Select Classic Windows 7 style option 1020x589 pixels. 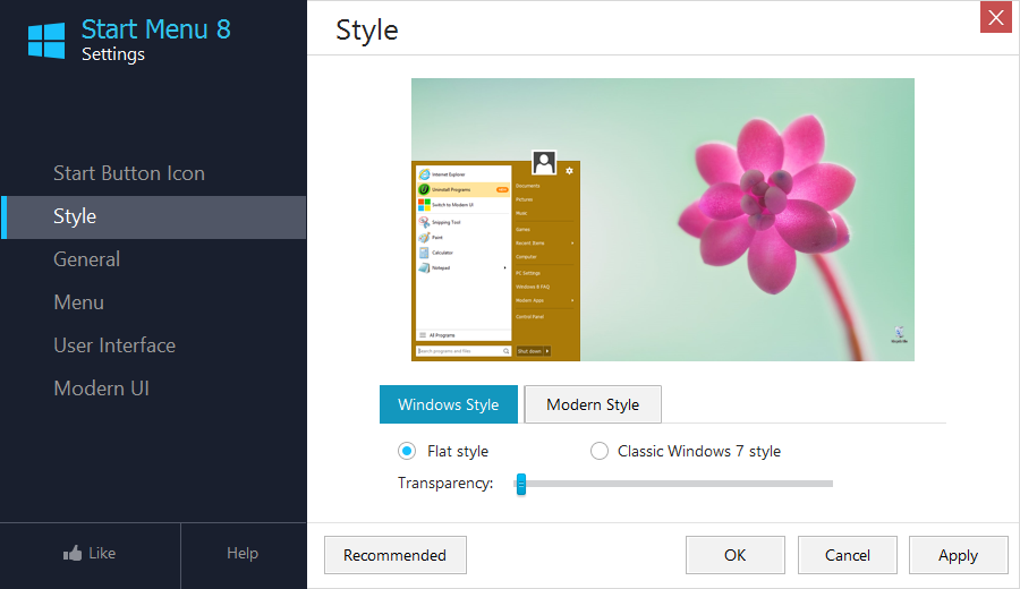click(x=599, y=451)
